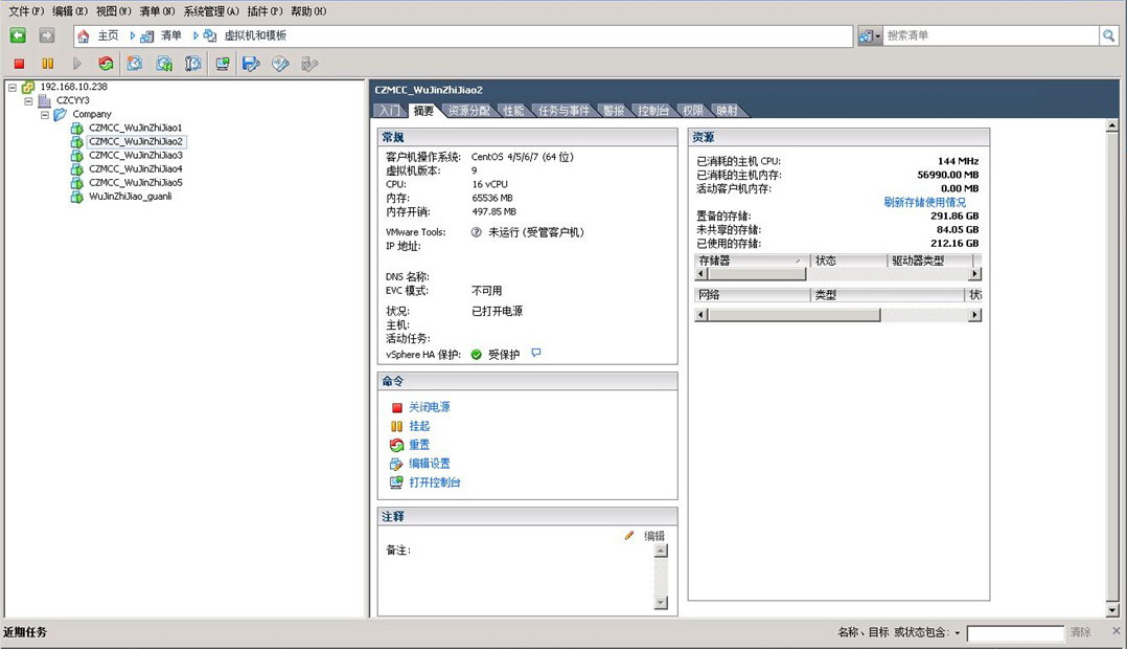Screen dimensions: 1127x649
Task: Sort by the 驱动器类型 column header
Action: click(931, 260)
